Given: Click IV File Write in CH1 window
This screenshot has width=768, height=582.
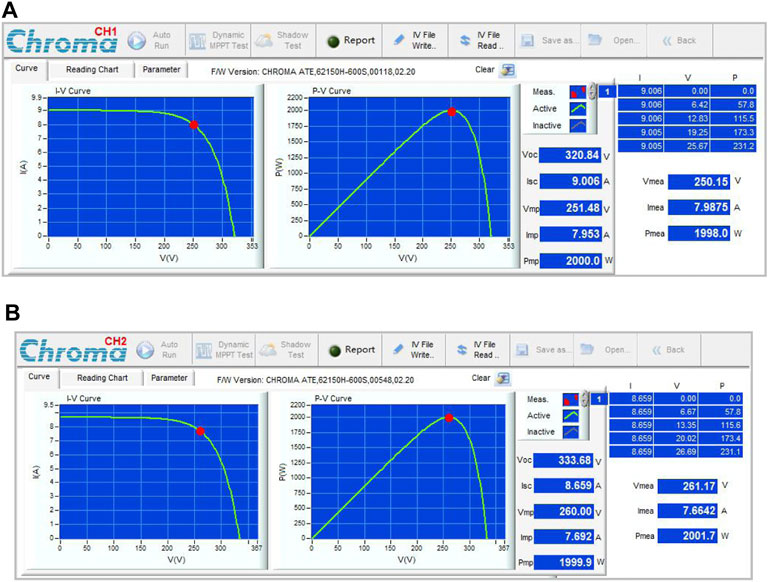Looking at the screenshot, I should click(x=415, y=40).
